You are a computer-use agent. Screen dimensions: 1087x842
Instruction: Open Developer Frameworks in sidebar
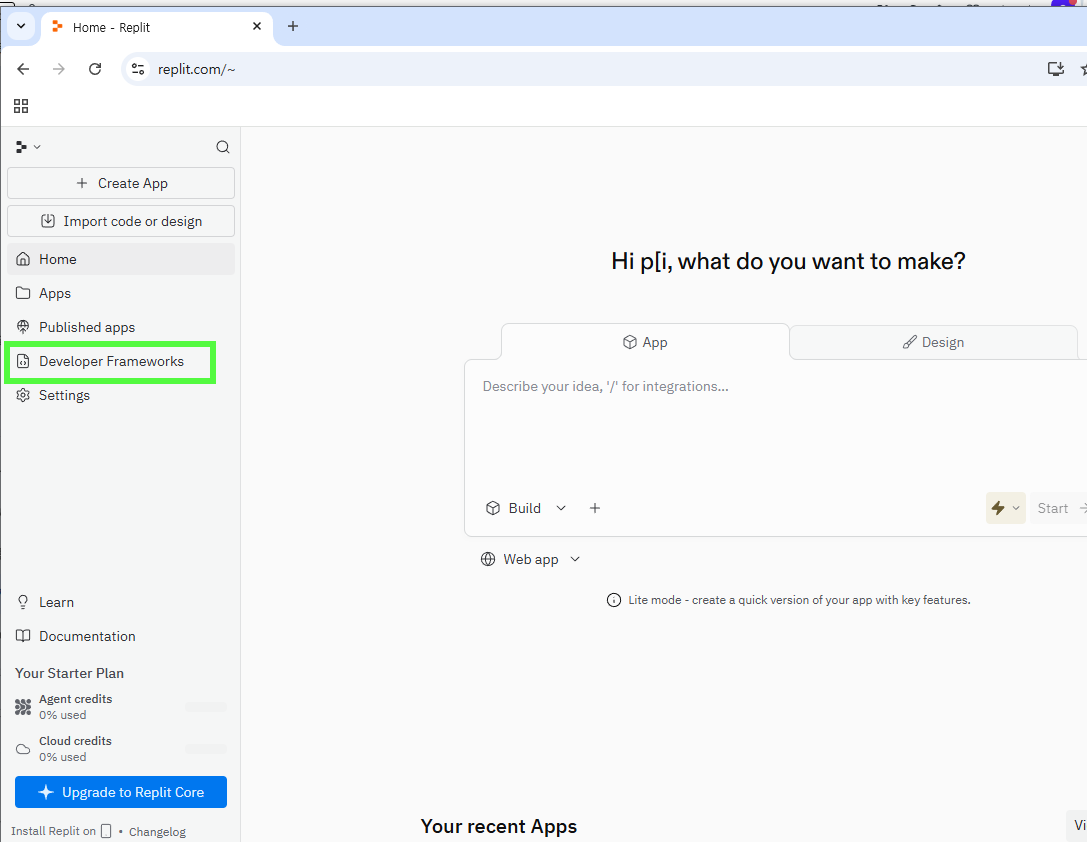[111, 361]
